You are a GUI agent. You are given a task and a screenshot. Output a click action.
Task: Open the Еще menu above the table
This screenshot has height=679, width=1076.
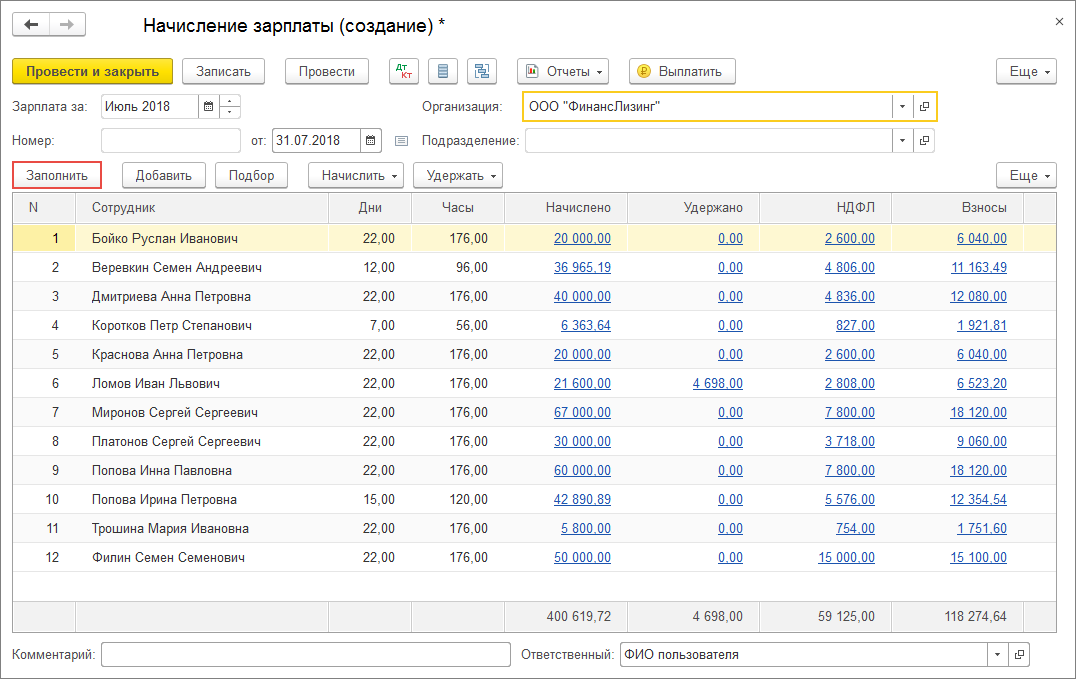click(1026, 176)
